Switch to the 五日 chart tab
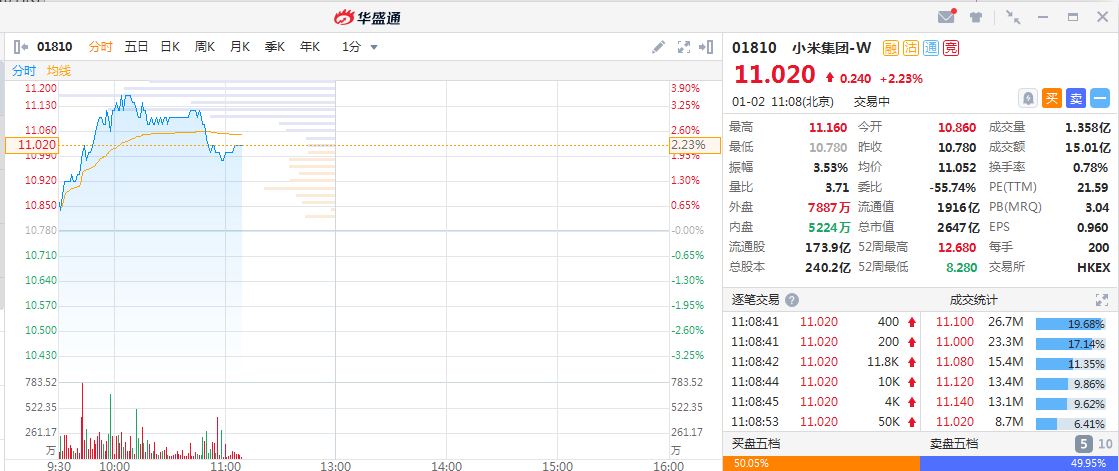The width and height of the screenshot is (1119, 471). tap(136, 46)
